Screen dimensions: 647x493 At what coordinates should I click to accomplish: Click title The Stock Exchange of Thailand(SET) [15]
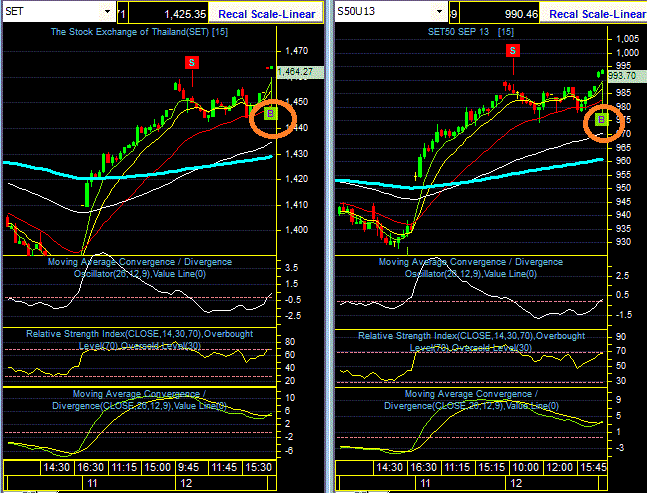[x=139, y=32]
